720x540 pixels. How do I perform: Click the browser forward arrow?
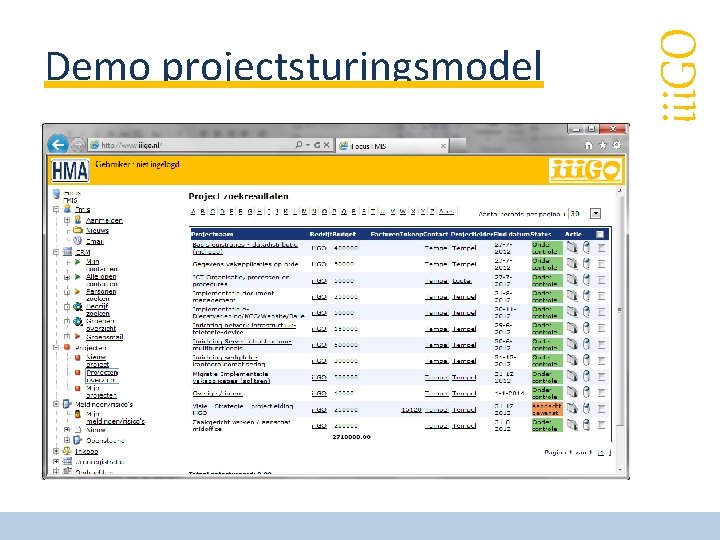(x=79, y=145)
